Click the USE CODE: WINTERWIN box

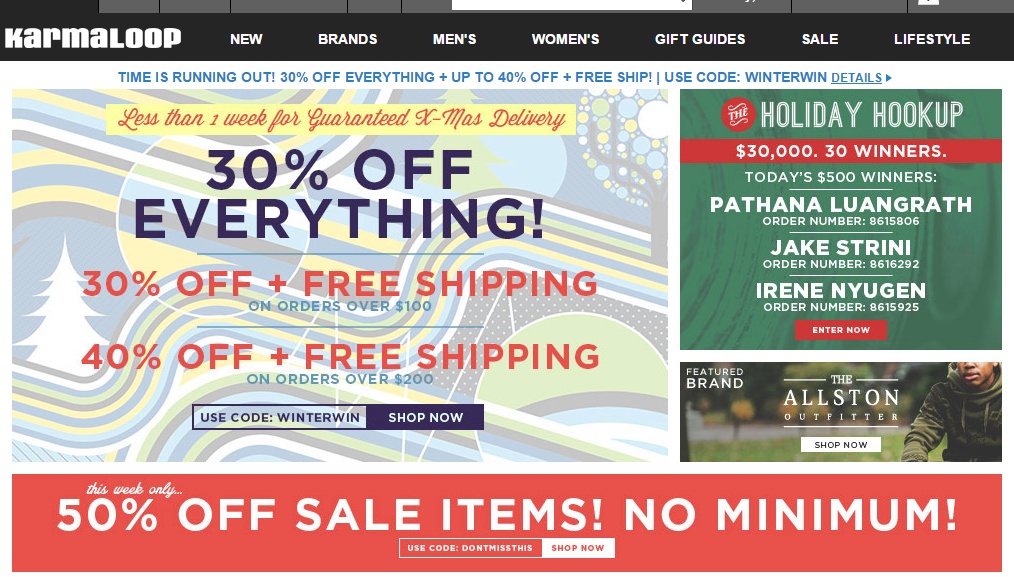click(279, 417)
